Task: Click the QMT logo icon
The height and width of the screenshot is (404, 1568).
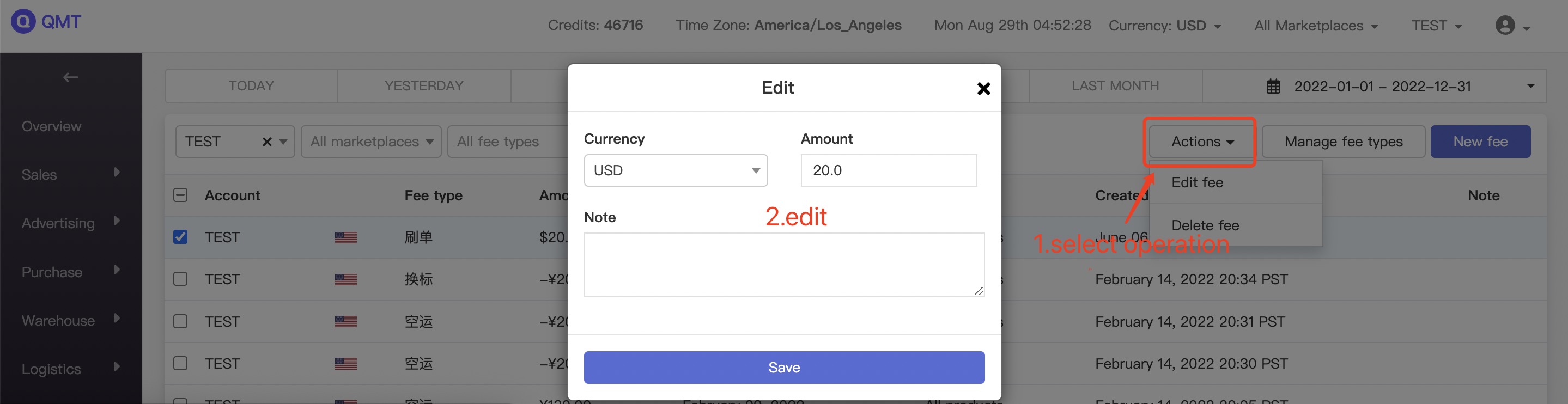Action: (23, 21)
